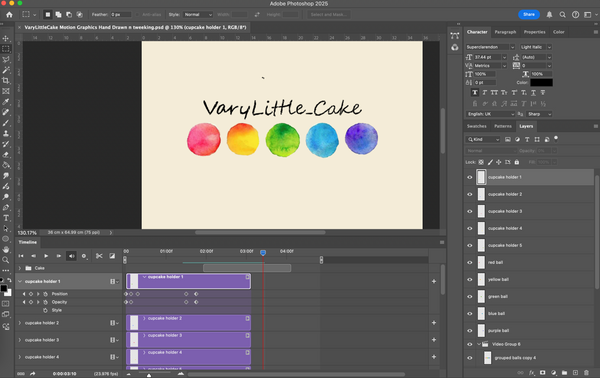The image size is (600, 378).
Task: Switch to the Color tab
Action: coord(559,32)
